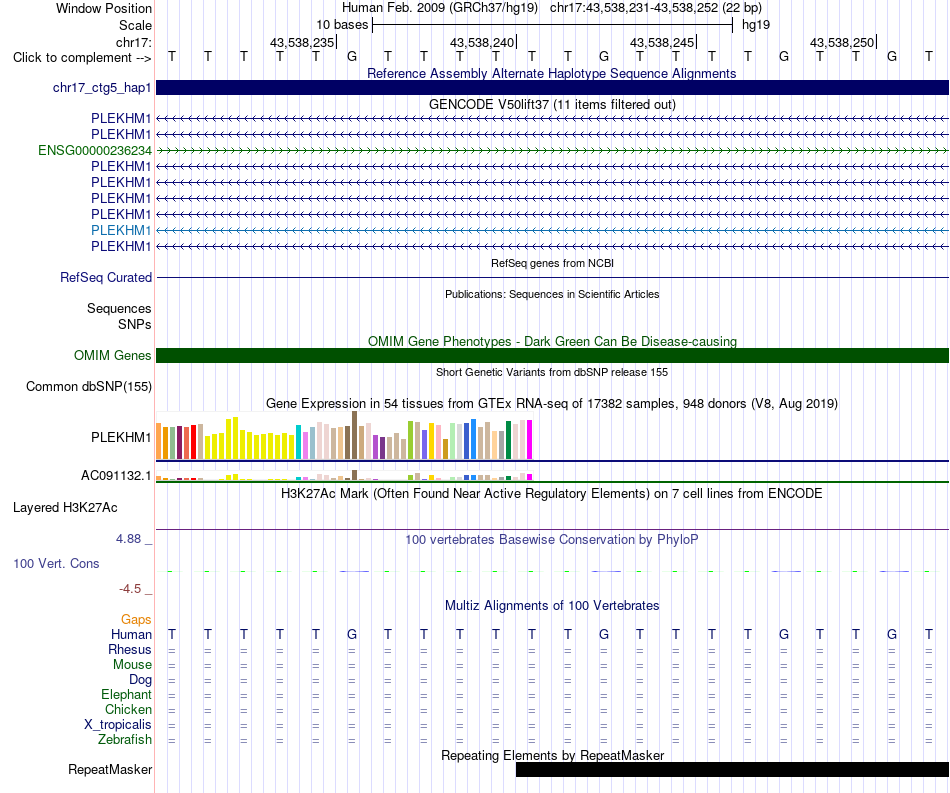Click the 4.88 PhyloP upper scale value
Screen dimensions: 950x793
point(128,539)
